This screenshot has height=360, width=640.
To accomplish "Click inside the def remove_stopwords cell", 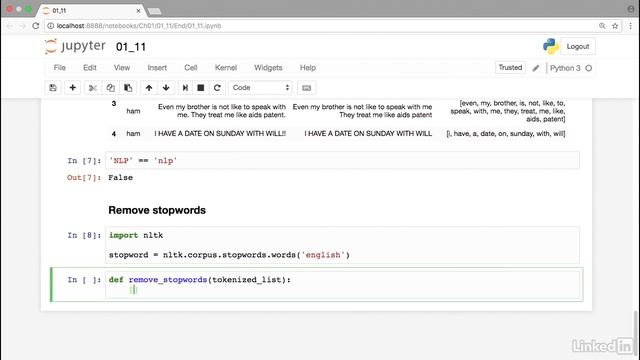I will (342, 284).
